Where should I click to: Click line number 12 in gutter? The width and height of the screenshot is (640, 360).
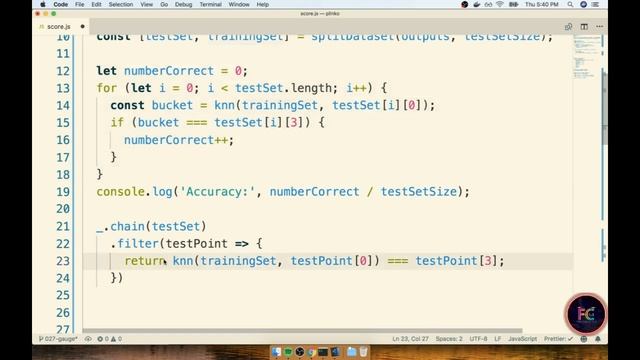(x=63, y=71)
